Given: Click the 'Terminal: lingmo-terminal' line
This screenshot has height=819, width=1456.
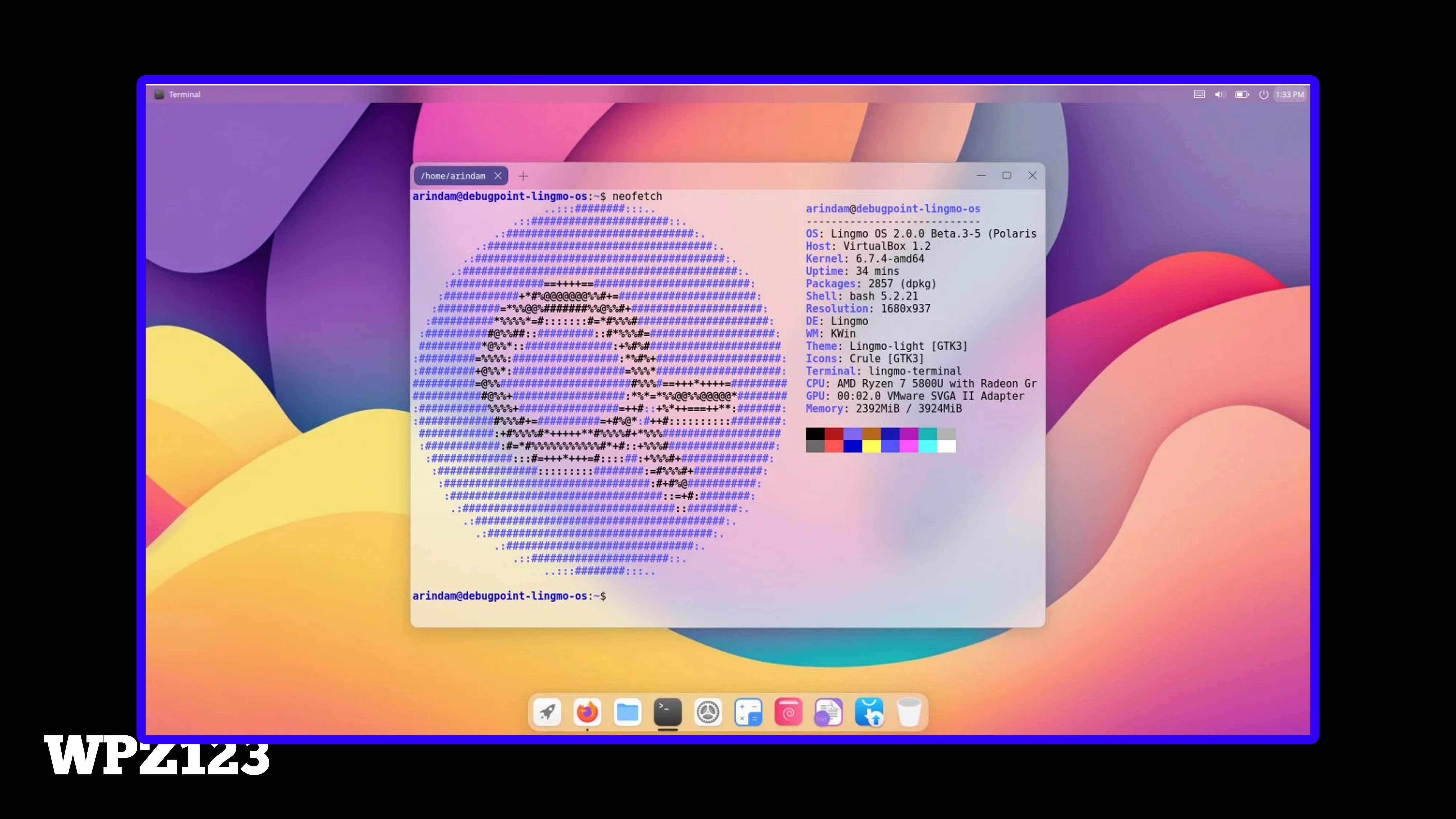Looking at the screenshot, I should pyautogui.click(x=884, y=371).
